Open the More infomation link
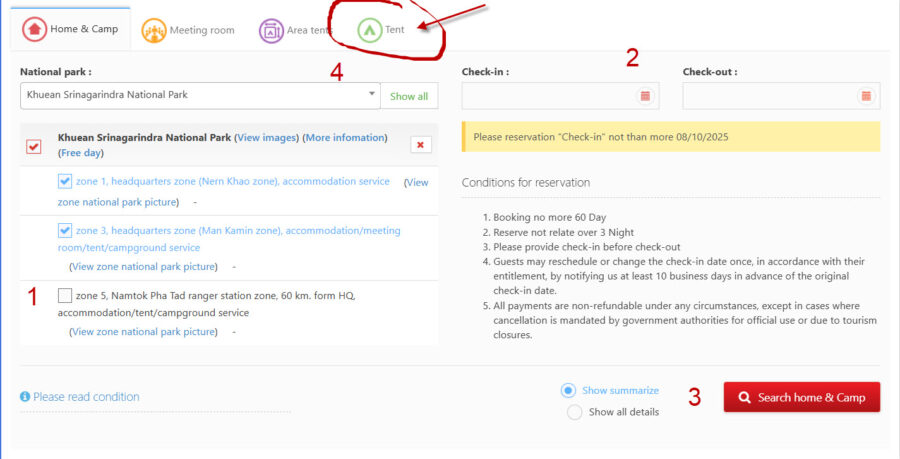This screenshot has height=459, width=900. [x=345, y=138]
